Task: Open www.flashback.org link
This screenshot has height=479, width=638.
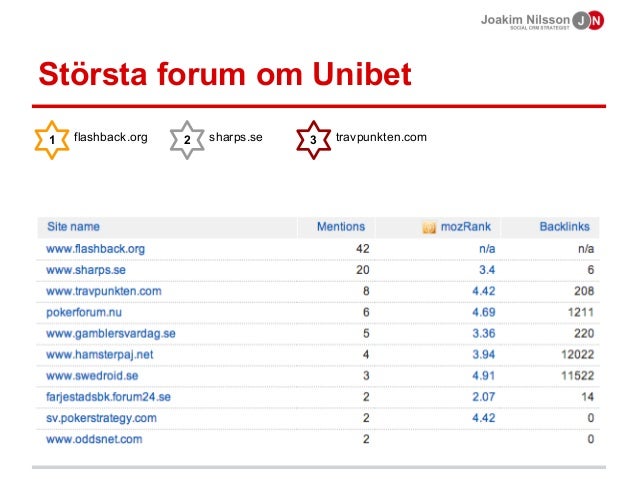Action: point(95,249)
